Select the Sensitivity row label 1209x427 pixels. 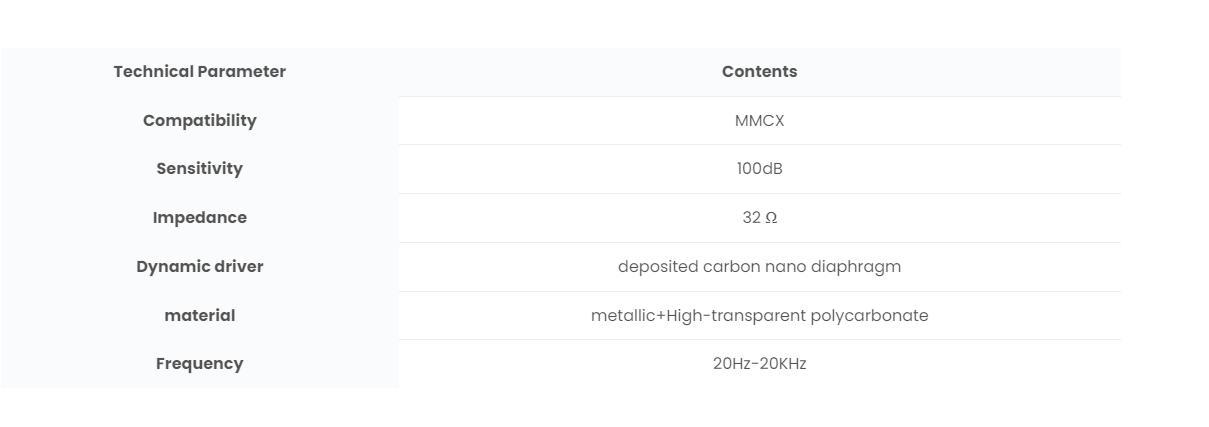(x=200, y=169)
